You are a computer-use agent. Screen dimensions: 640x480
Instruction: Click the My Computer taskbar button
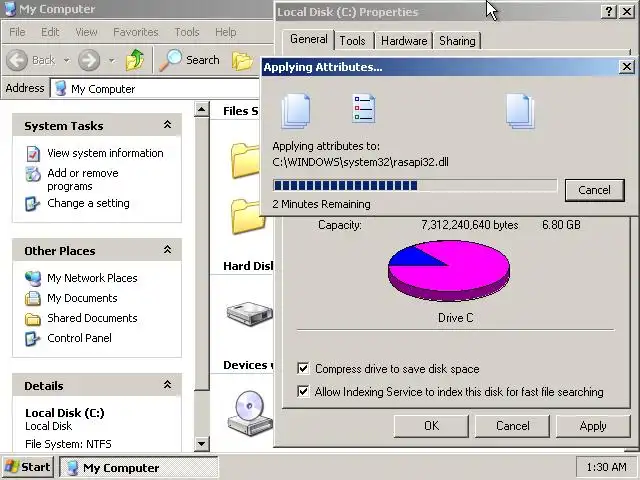(x=139, y=467)
